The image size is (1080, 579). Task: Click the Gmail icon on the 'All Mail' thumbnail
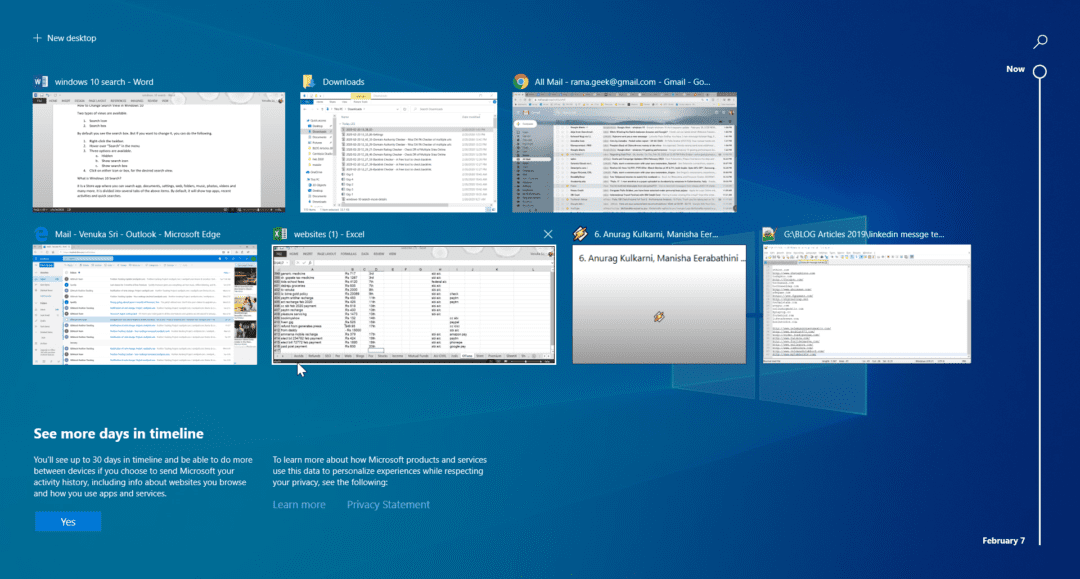[x=520, y=81]
